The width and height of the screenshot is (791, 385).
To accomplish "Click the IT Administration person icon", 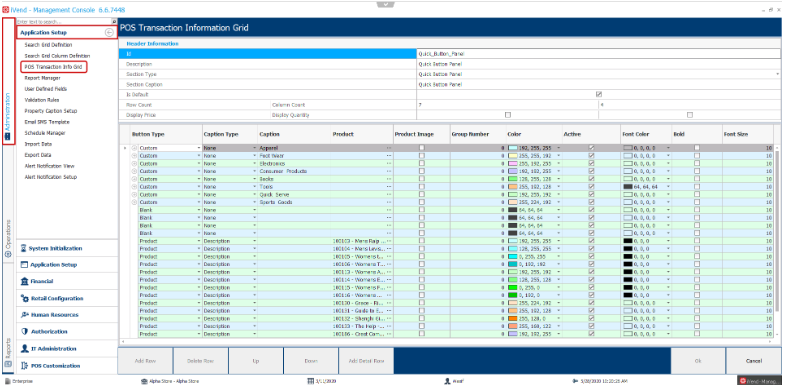I will [x=24, y=349].
